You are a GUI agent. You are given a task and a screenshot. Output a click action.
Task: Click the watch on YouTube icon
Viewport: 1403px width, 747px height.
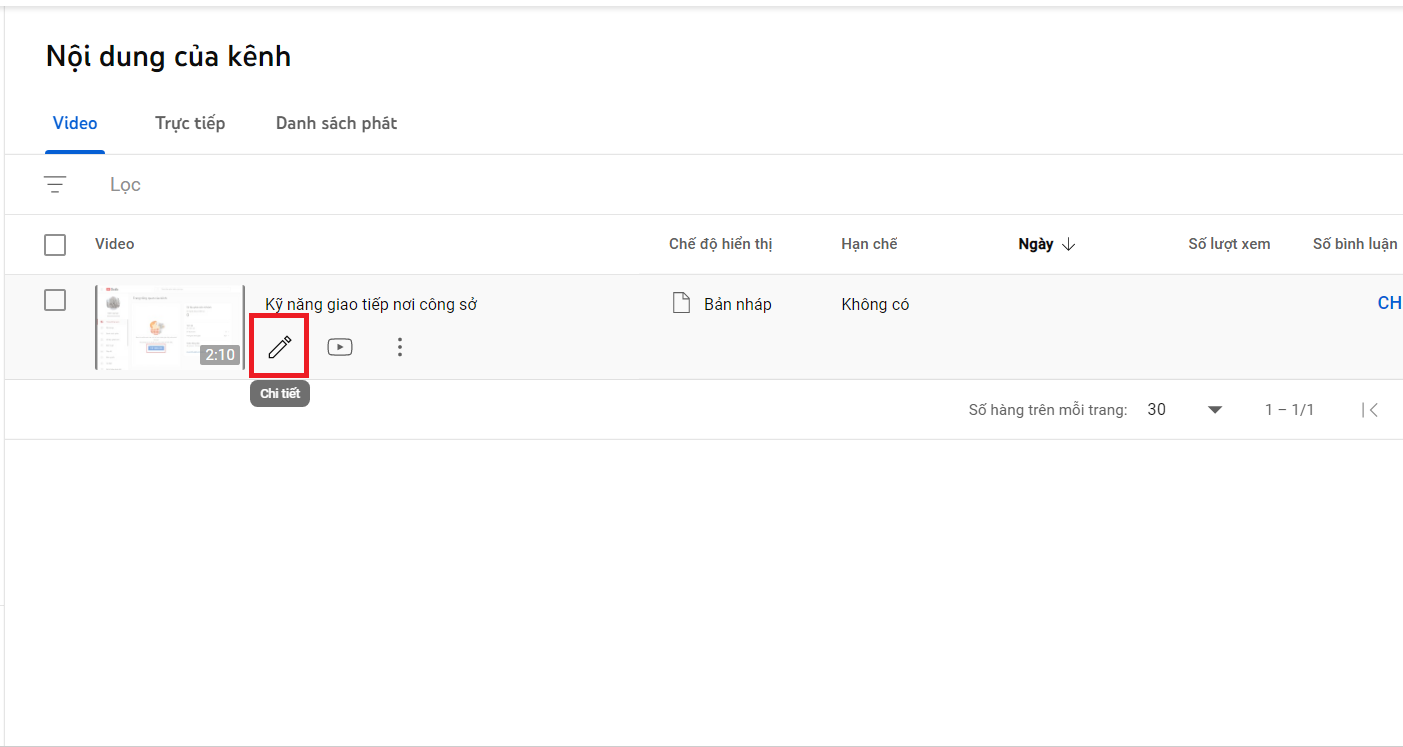click(x=340, y=347)
